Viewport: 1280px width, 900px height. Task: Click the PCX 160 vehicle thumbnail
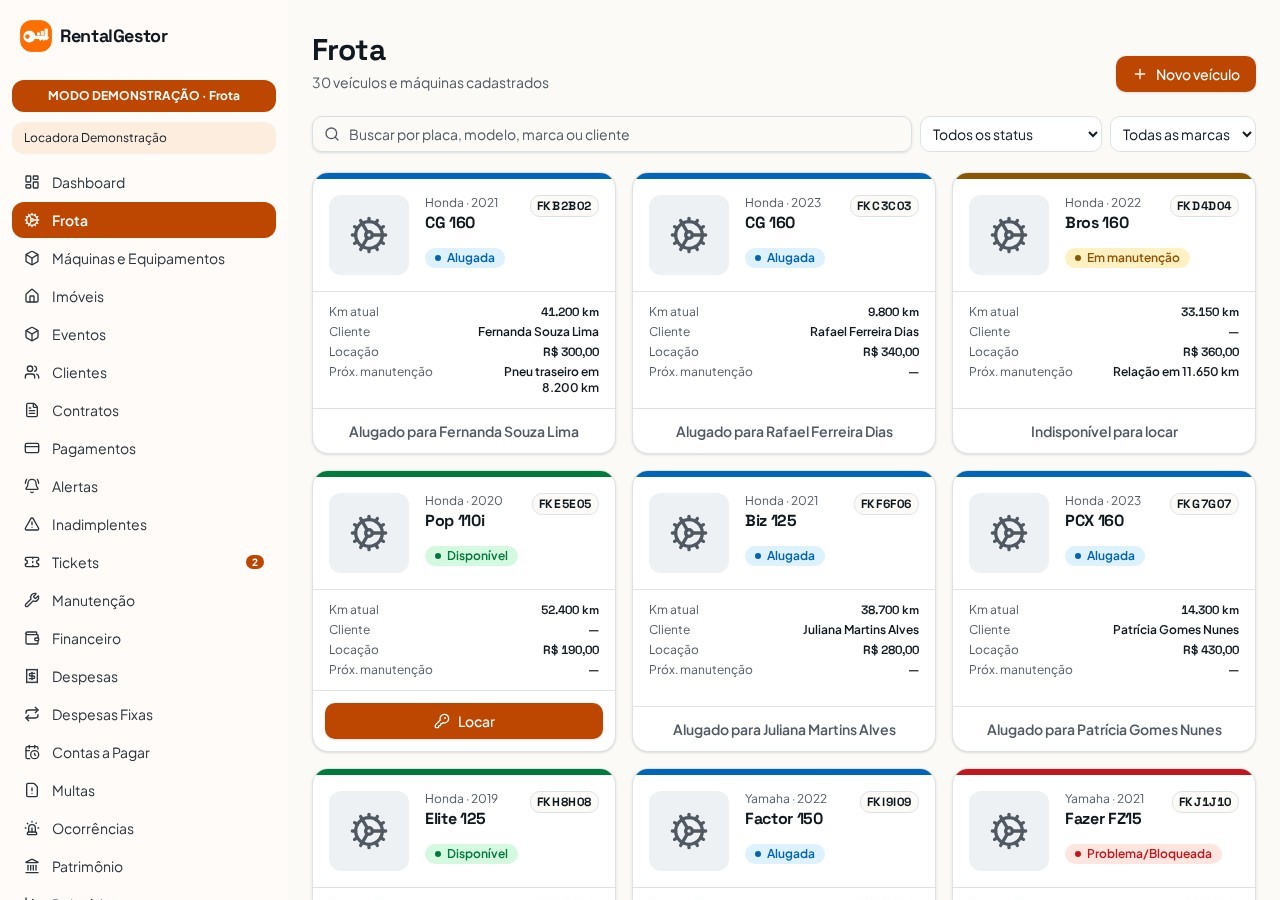click(x=1009, y=533)
